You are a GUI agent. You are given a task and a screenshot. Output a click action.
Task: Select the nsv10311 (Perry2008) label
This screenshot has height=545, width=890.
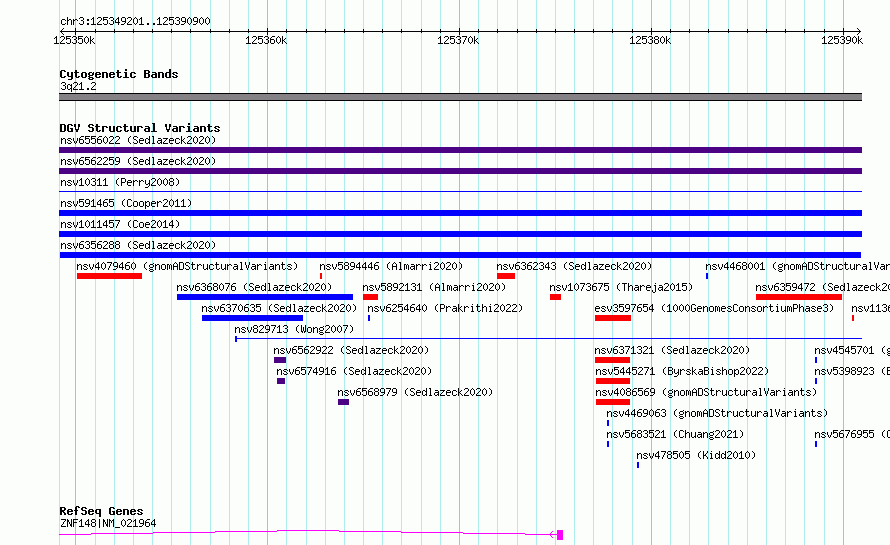coord(120,182)
